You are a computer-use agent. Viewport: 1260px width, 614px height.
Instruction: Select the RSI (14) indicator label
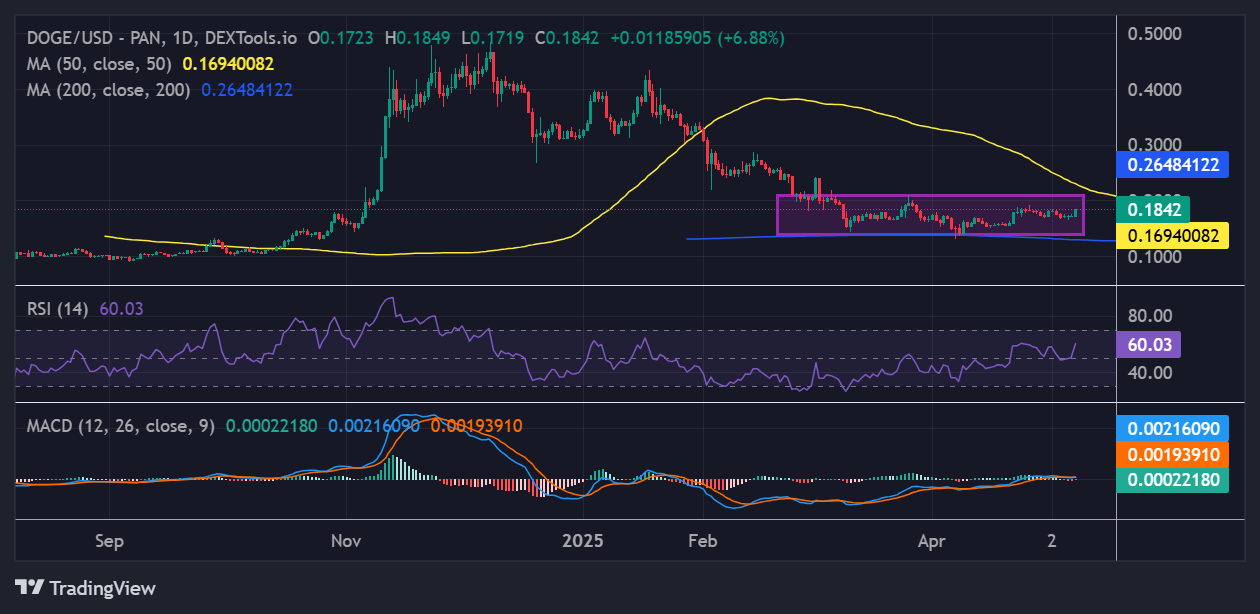57,309
